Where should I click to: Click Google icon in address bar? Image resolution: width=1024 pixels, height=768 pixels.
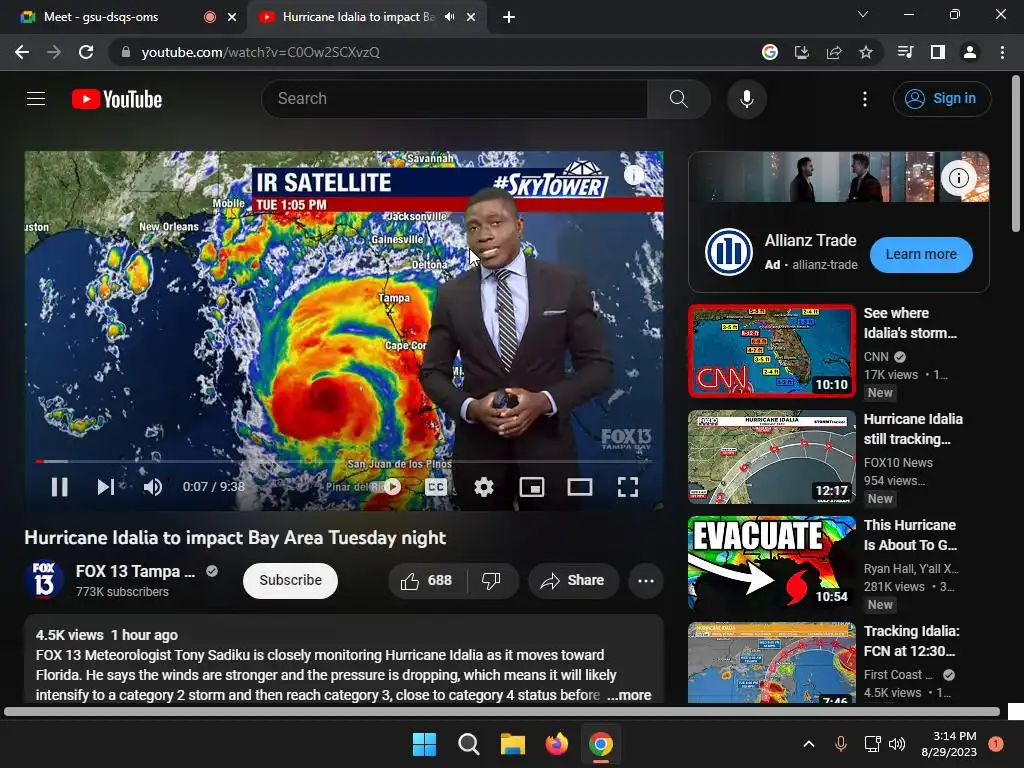click(x=770, y=52)
